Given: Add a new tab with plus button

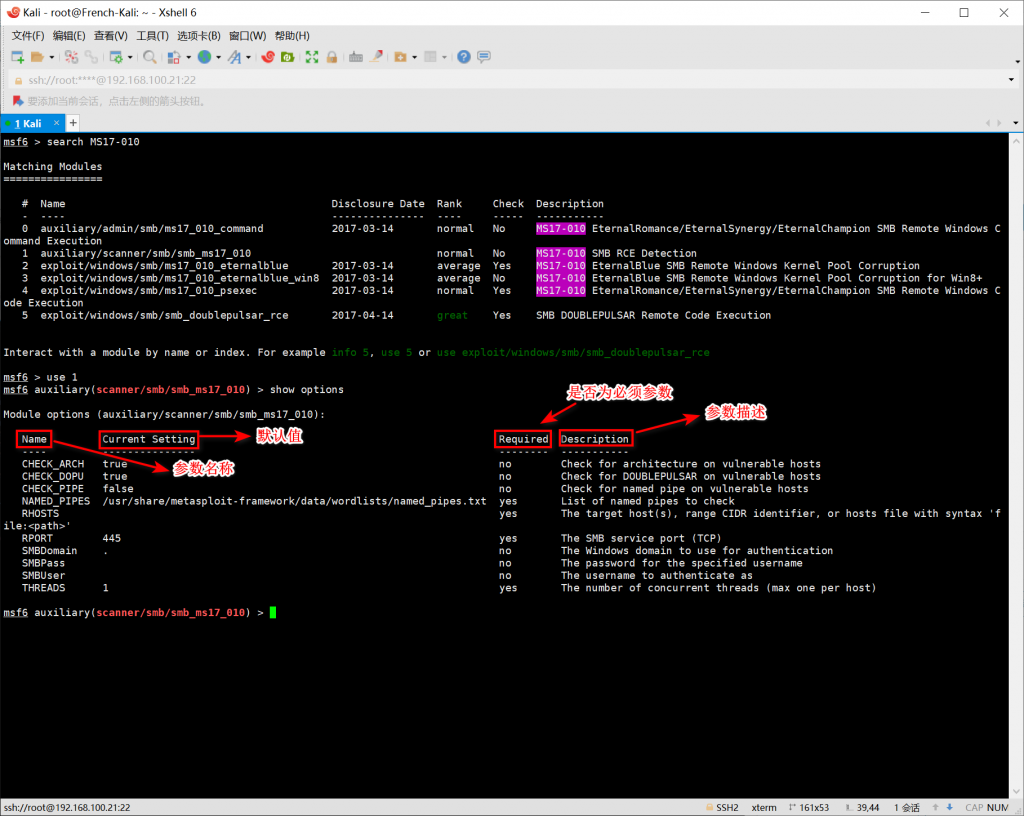Looking at the screenshot, I should 73,123.
